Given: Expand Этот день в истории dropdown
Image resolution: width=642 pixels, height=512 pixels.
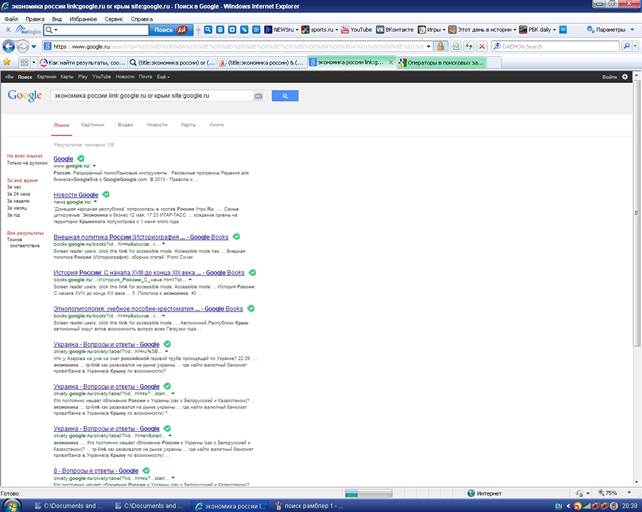Looking at the screenshot, I should tap(515, 30).
